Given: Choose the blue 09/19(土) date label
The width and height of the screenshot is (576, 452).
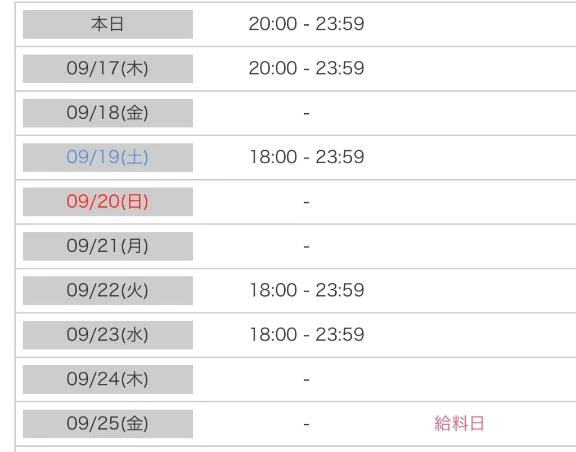Looking at the screenshot, I should (108, 157).
